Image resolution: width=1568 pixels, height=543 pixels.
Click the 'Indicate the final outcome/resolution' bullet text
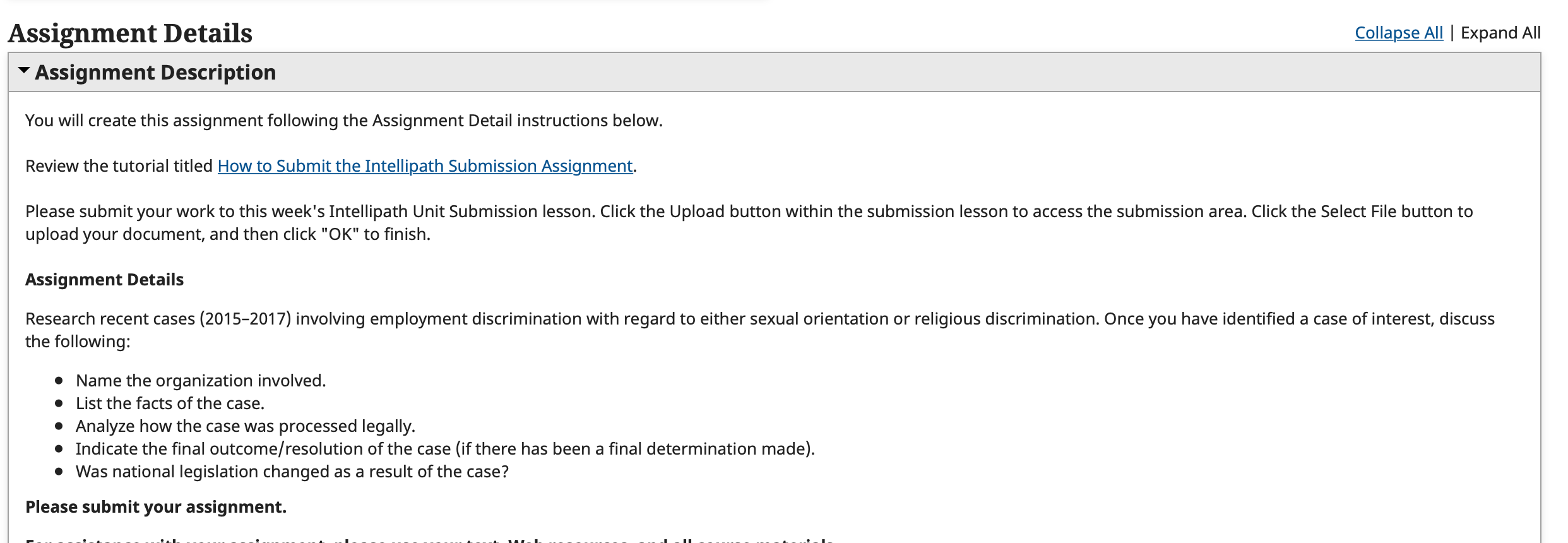pos(445,449)
